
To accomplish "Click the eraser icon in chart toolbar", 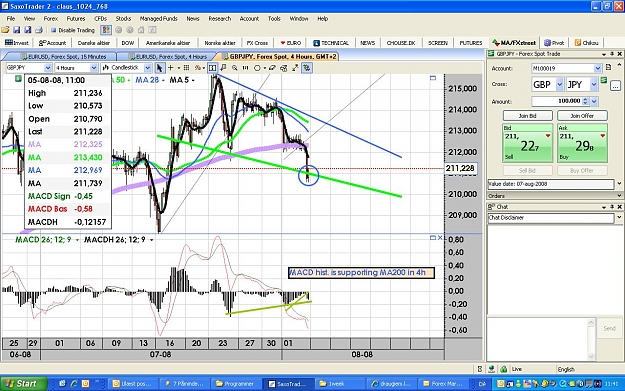I will [x=272, y=68].
